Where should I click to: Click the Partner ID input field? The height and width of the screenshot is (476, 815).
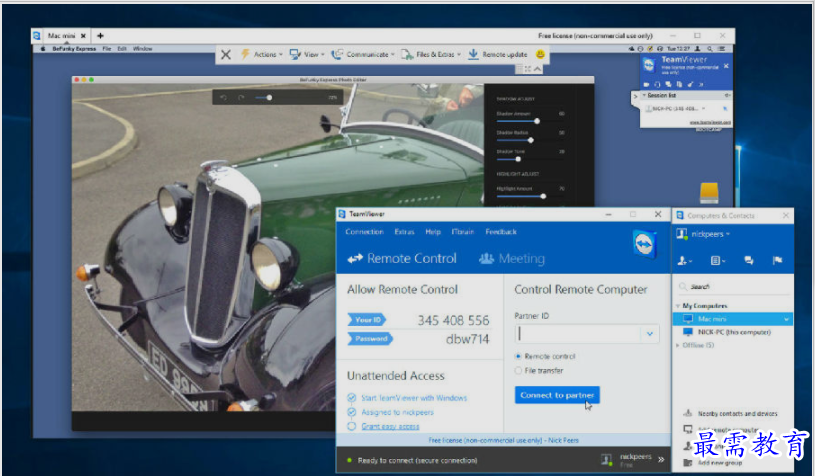tap(578, 334)
